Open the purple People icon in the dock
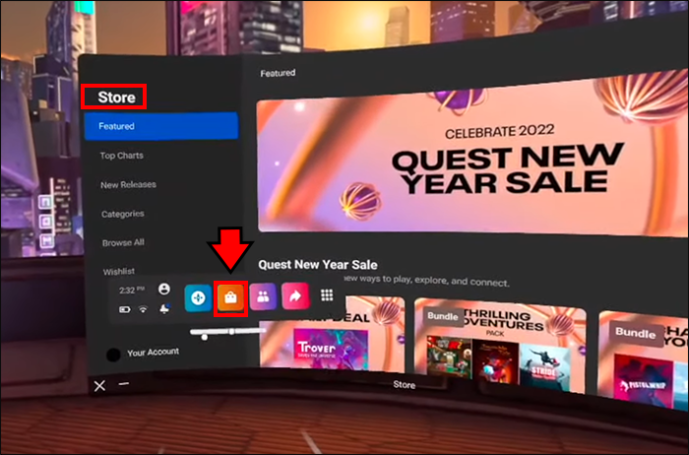This screenshot has width=689, height=455. click(x=263, y=297)
